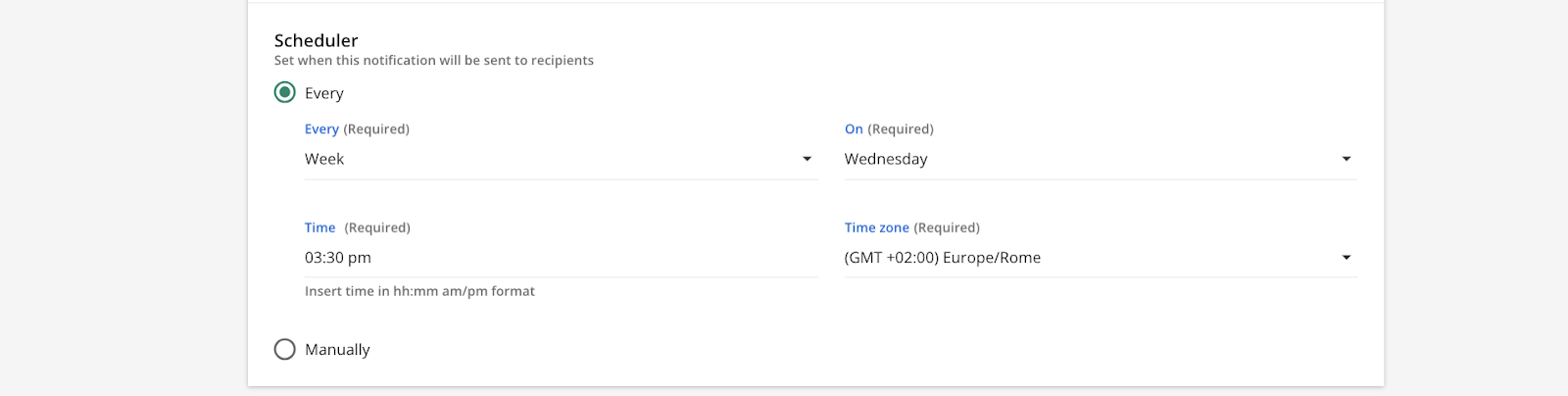Viewport: 1568px width, 396px height.
Task: Open the Europe/Rome time zone dropdown
Action: (x=1101, y=258)
